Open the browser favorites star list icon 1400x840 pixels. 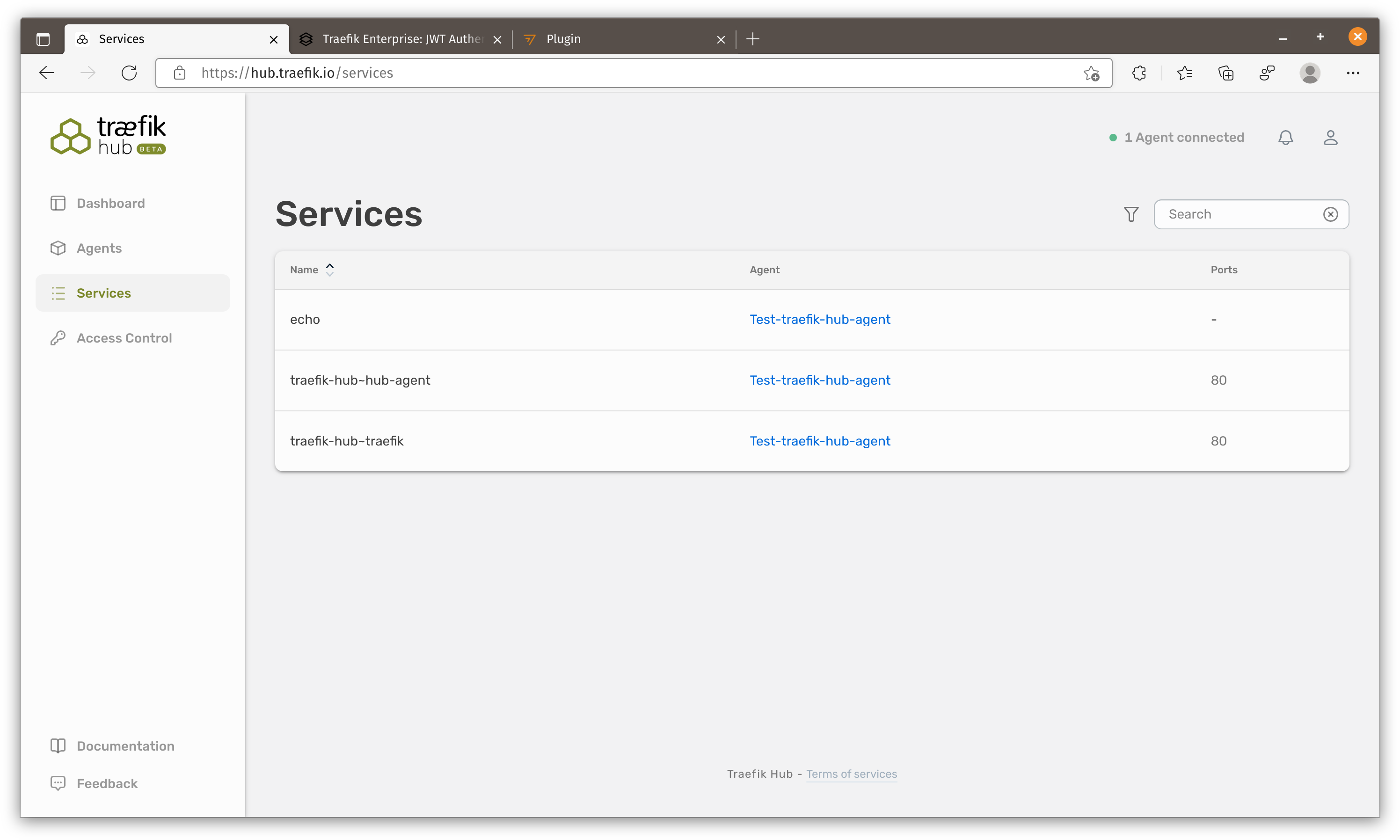1184,73
